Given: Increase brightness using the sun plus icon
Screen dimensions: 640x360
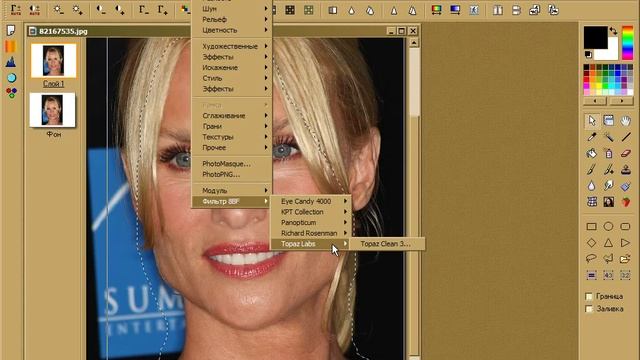Looking at the screenshot, I should [x=77, y=10].
